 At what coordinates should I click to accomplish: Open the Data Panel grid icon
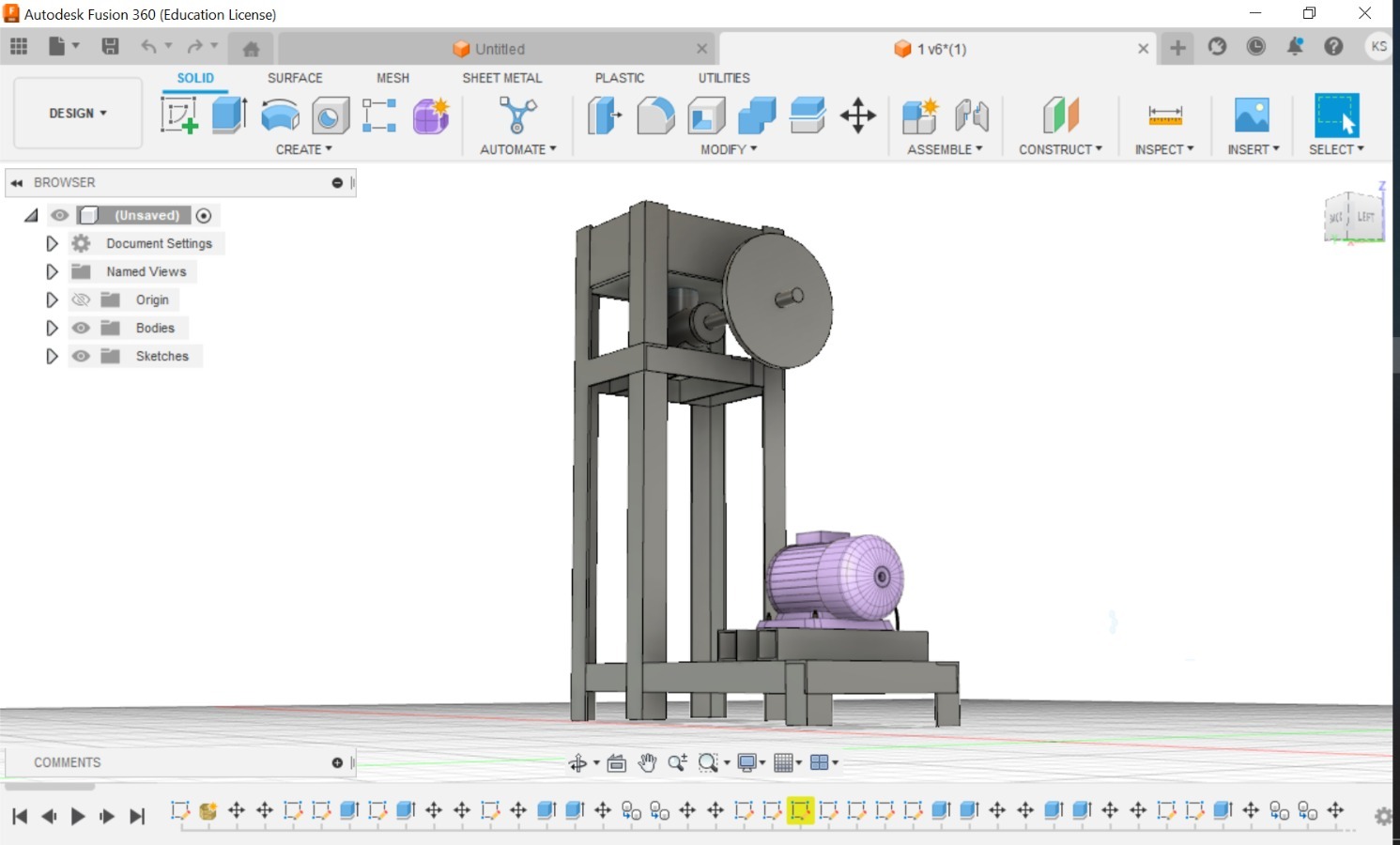(x=19, y=46)
